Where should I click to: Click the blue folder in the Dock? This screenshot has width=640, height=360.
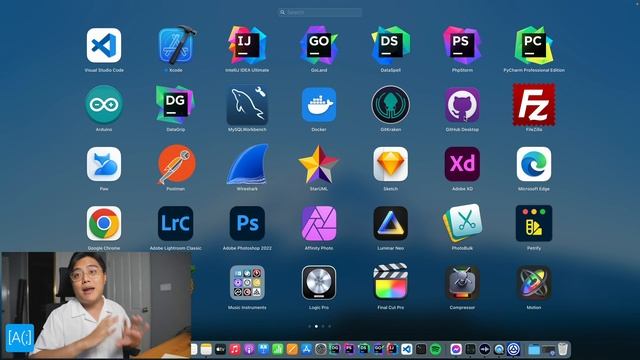point(534,349)
